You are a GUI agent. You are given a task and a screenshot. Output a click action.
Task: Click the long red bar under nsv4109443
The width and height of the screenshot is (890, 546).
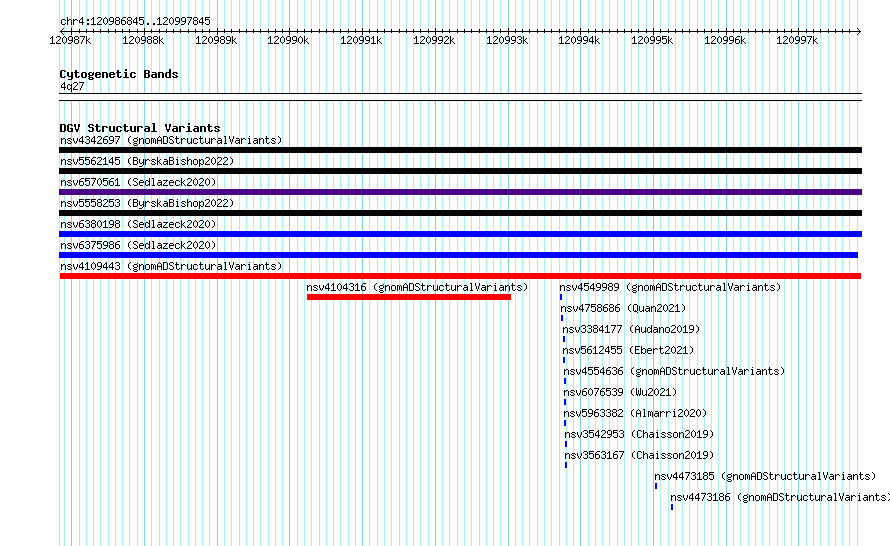460,276
